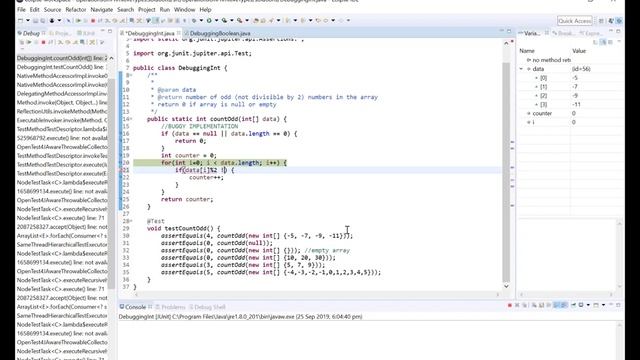640x360 pixels.
Task: Click Collapse All in Variables view toolbar
Action: click(610, 42)
